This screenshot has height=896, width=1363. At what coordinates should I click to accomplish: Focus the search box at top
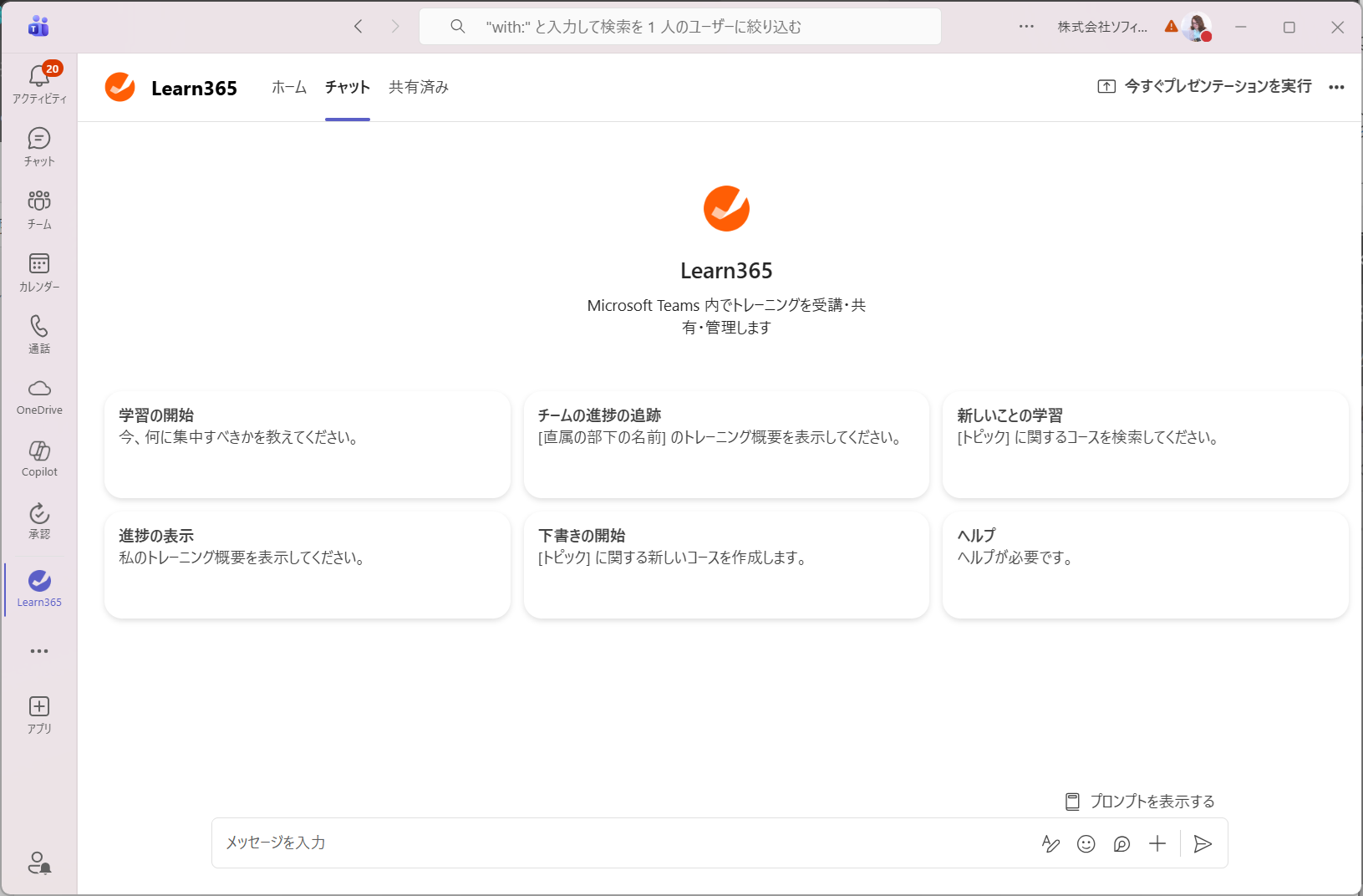[680, 27]
